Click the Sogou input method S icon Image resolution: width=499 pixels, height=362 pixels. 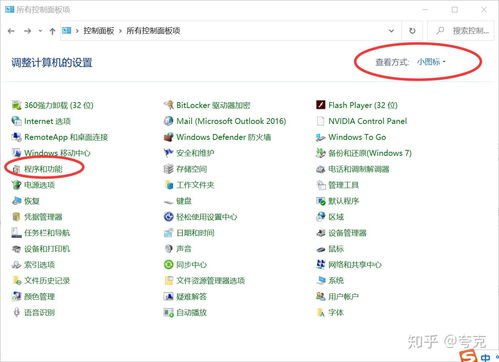(469, 356)
